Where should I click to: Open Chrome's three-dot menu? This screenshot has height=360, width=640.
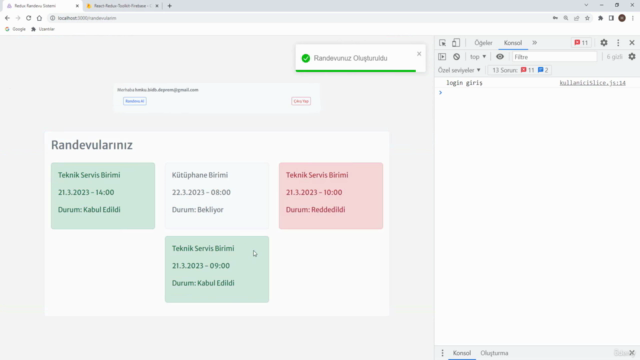(633, 18)
